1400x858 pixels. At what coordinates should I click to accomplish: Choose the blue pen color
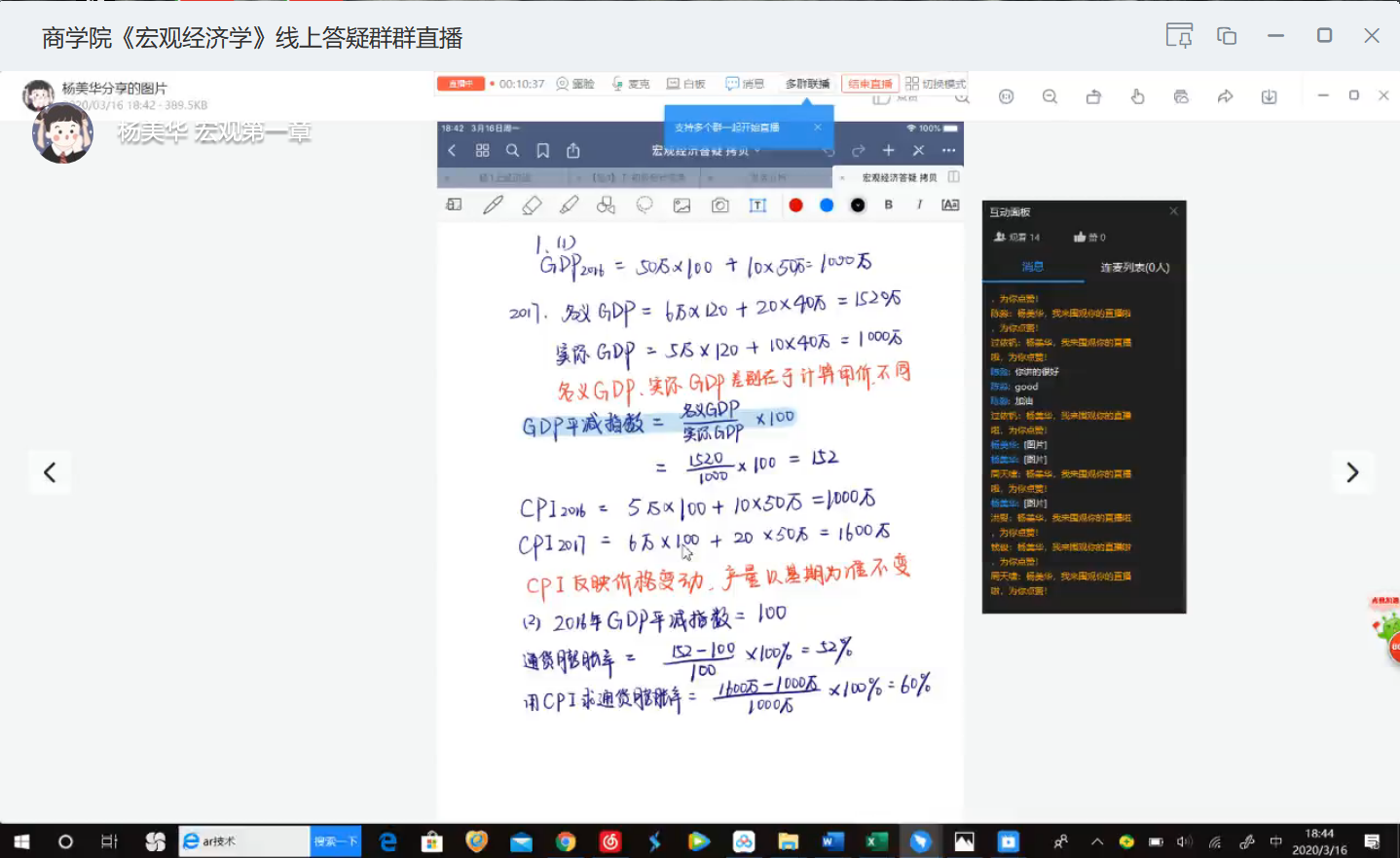tap(827, 205)
